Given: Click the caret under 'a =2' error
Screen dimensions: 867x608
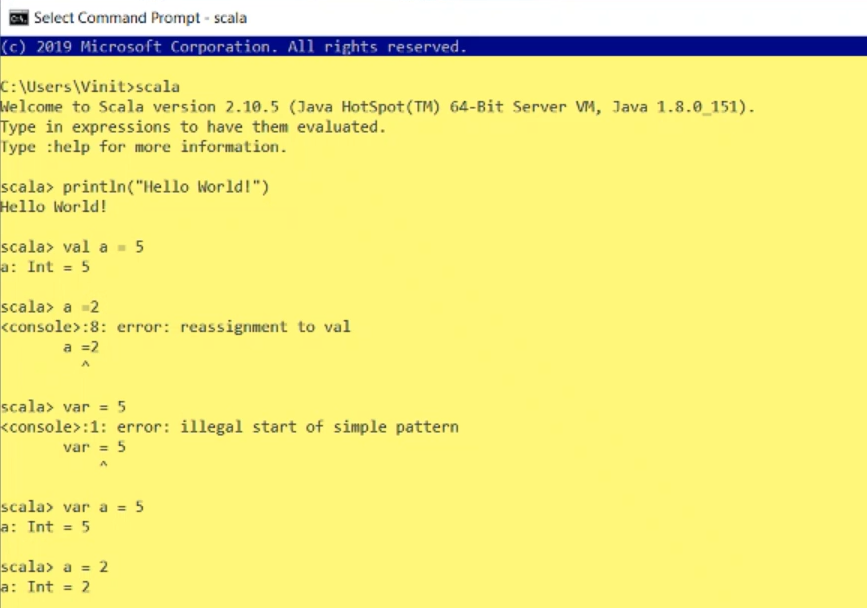Looking at the screenshot, I should point(85,365).
